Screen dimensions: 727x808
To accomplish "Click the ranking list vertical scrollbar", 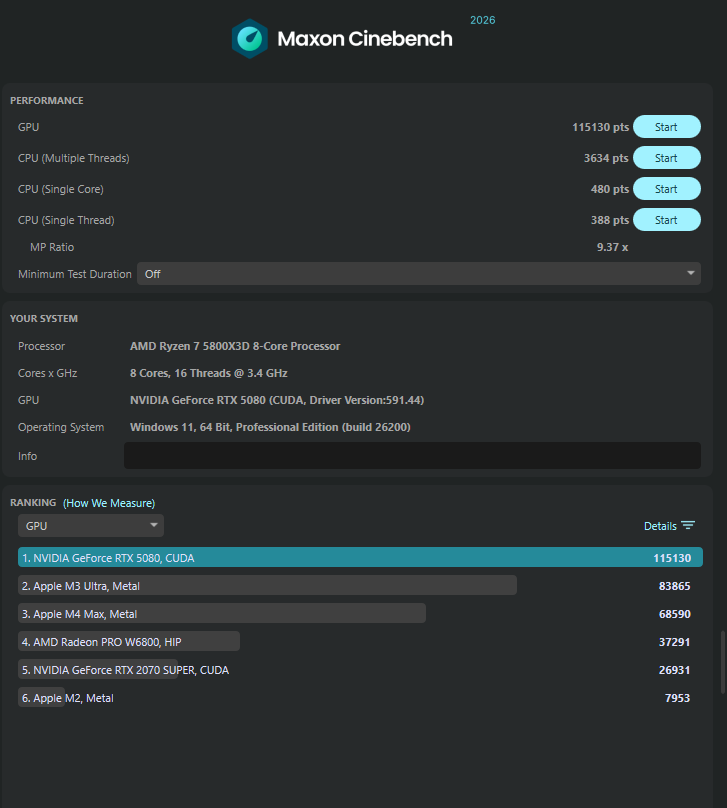I will point(722,662).
